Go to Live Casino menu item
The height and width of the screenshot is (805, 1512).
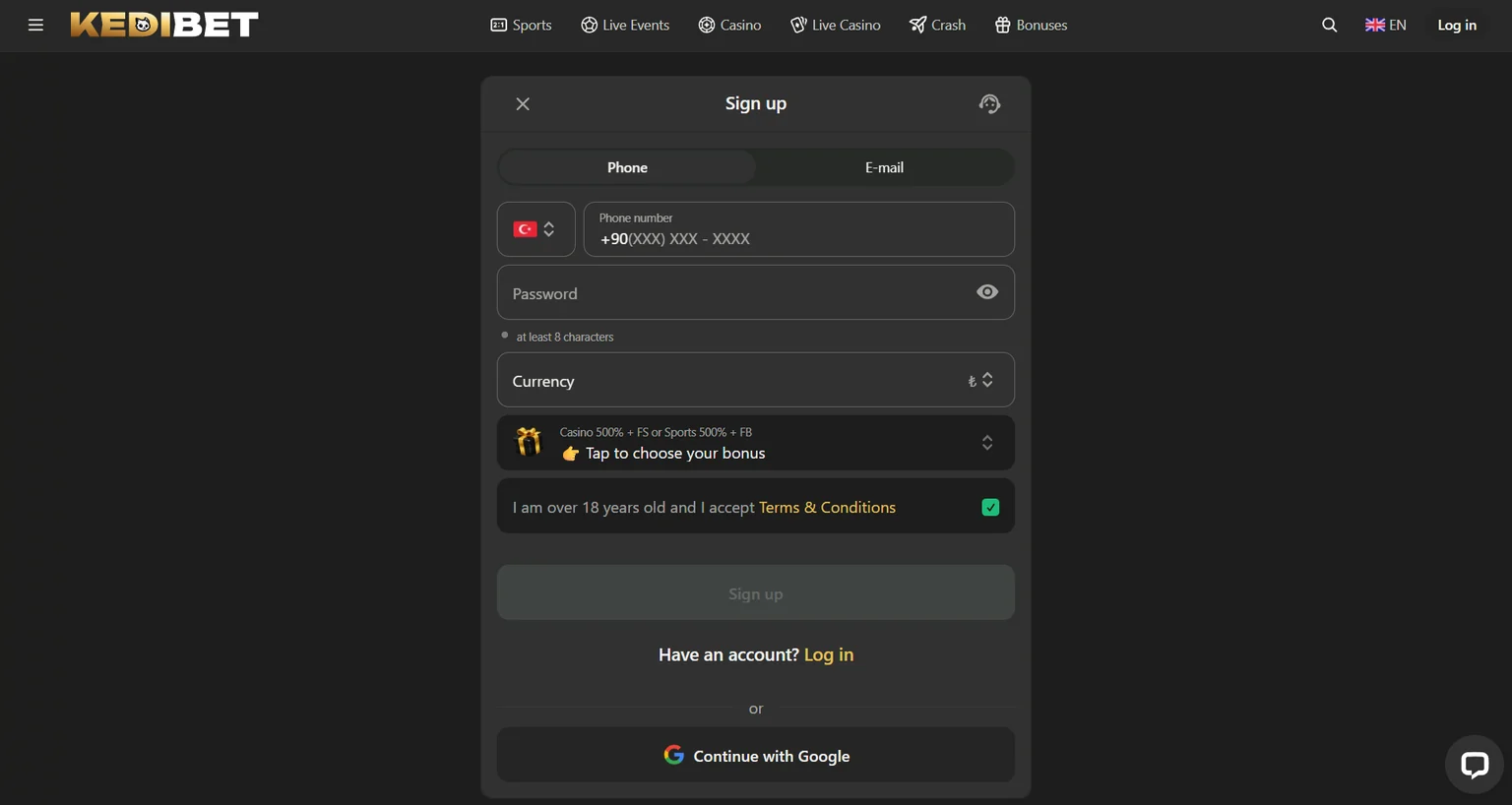tap(835, 25)
